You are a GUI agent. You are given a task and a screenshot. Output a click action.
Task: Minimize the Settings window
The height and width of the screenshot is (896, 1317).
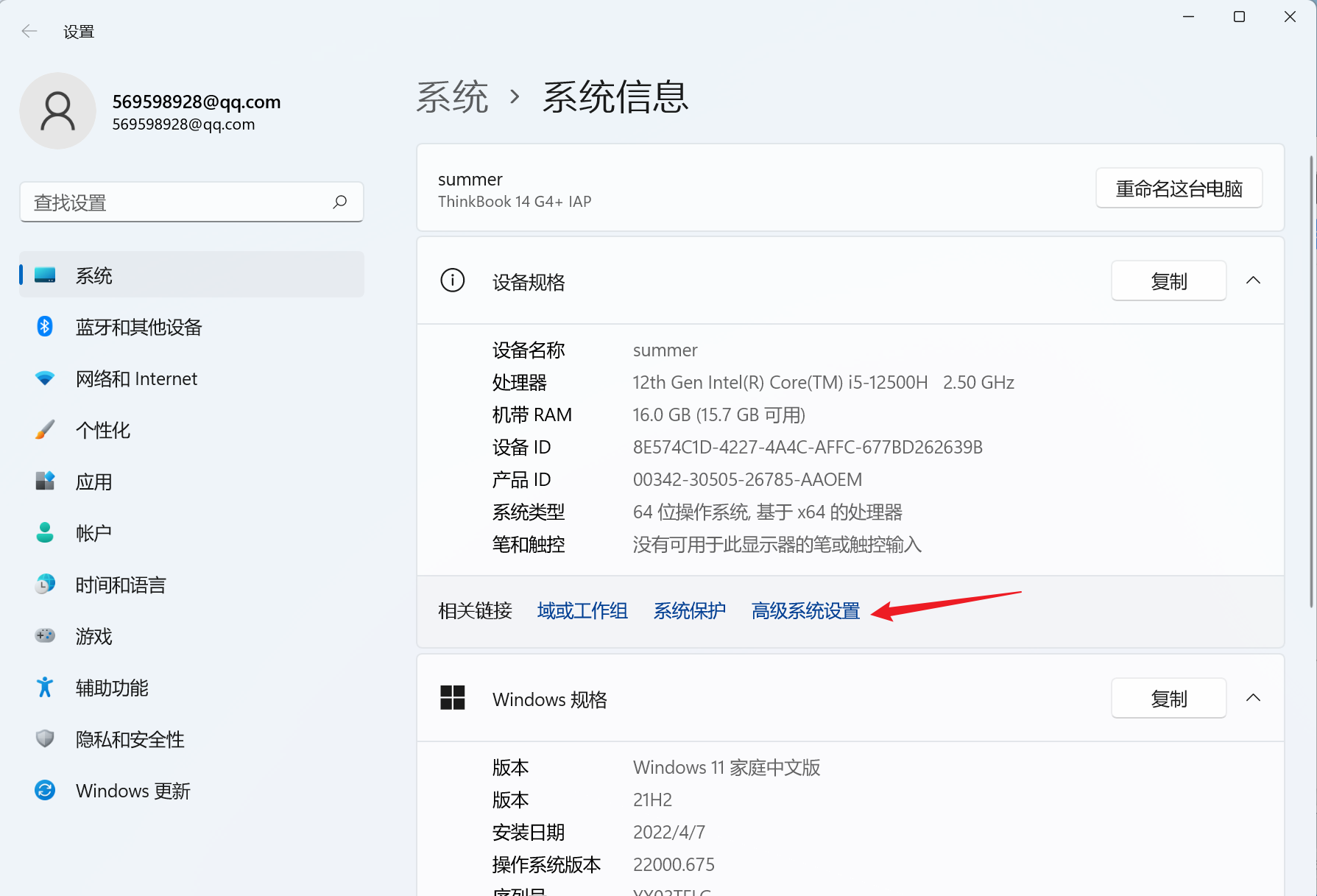pos(1188,16)
